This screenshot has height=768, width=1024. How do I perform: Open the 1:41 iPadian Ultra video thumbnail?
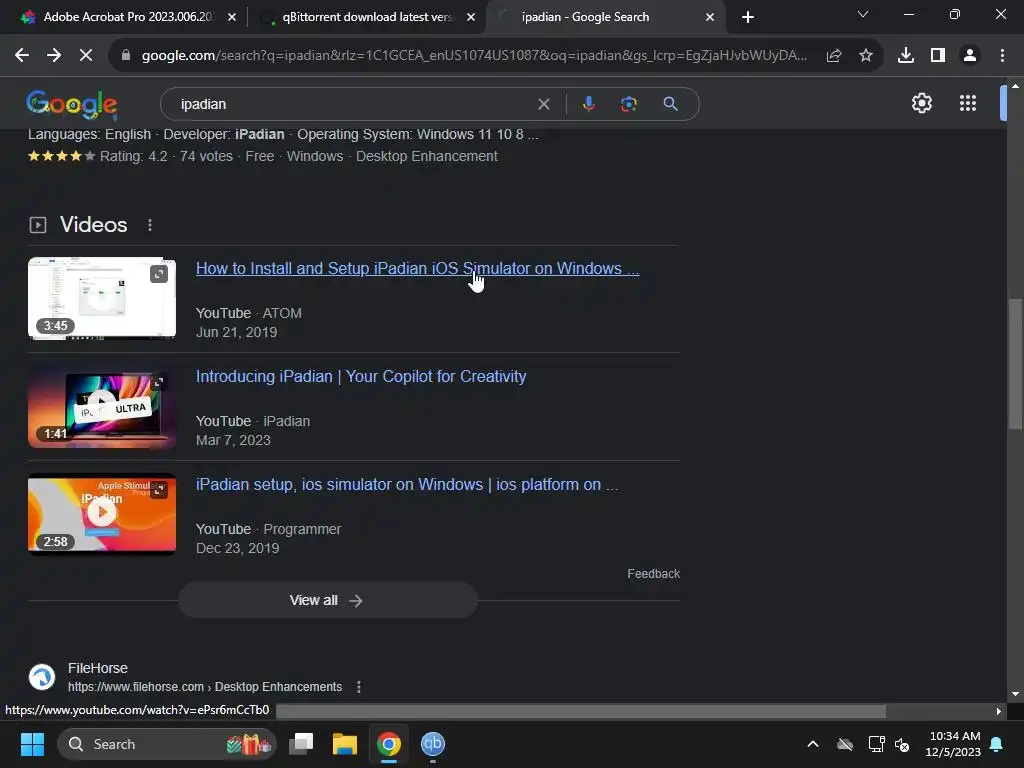click(x=102, y=406)
